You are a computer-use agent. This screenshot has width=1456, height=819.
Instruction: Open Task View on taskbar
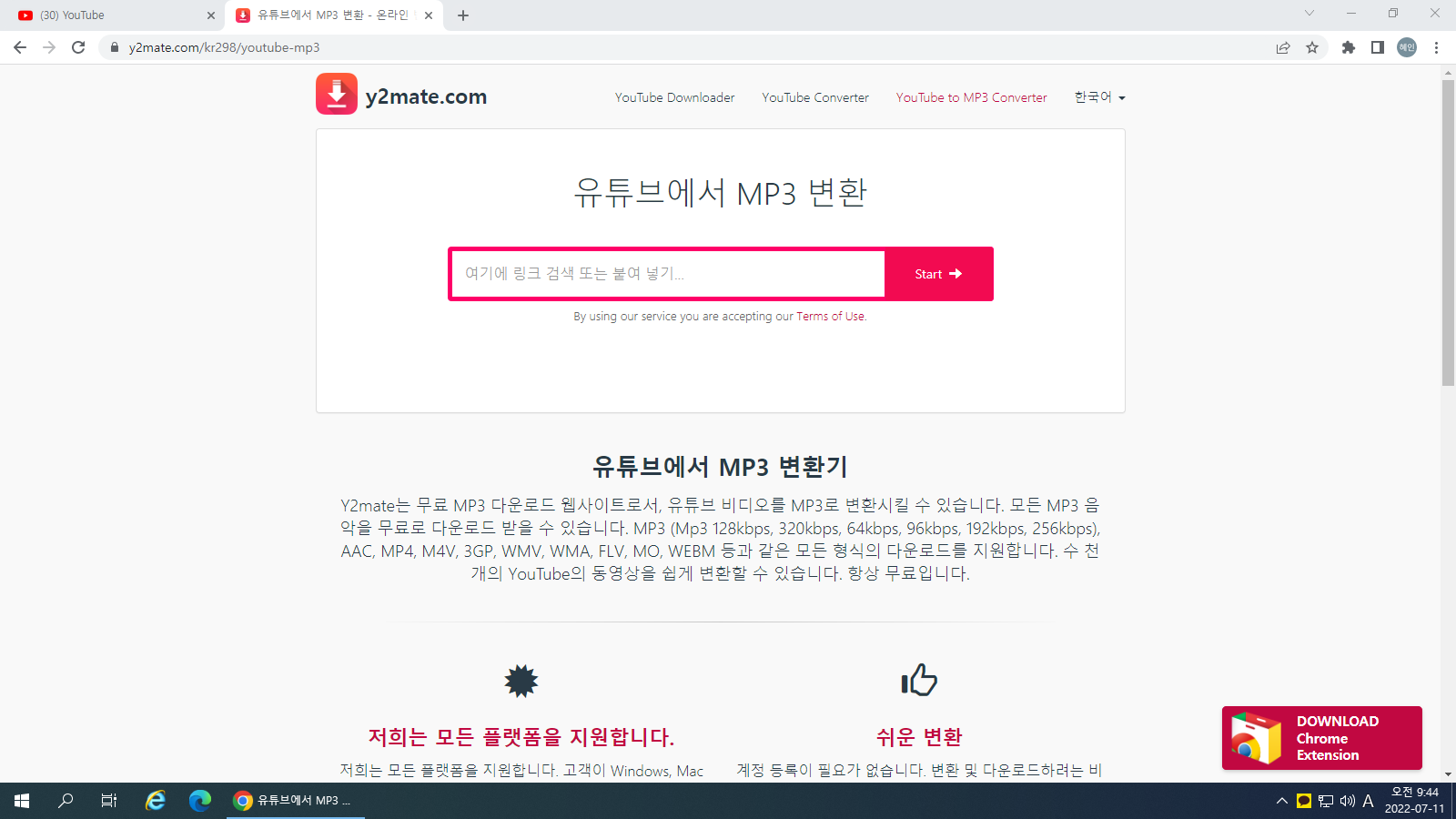point(109,801)
